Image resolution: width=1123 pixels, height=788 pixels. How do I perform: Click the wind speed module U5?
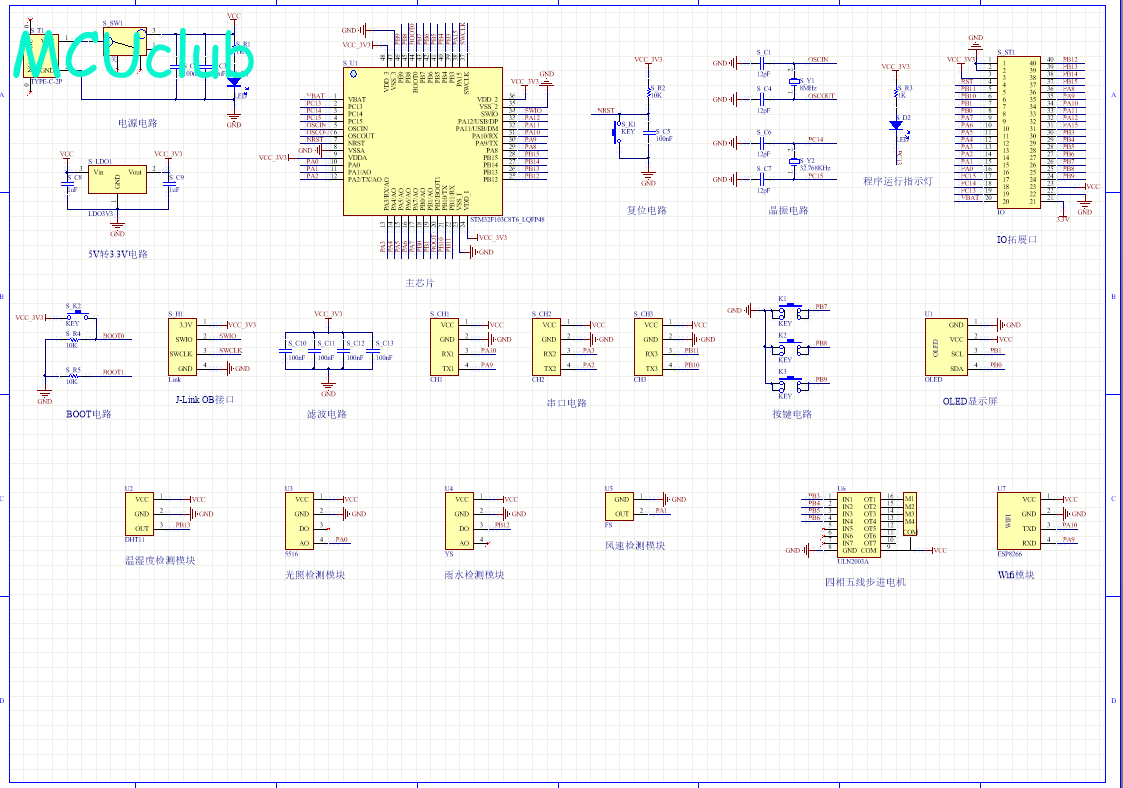click(x=621, y=507)
